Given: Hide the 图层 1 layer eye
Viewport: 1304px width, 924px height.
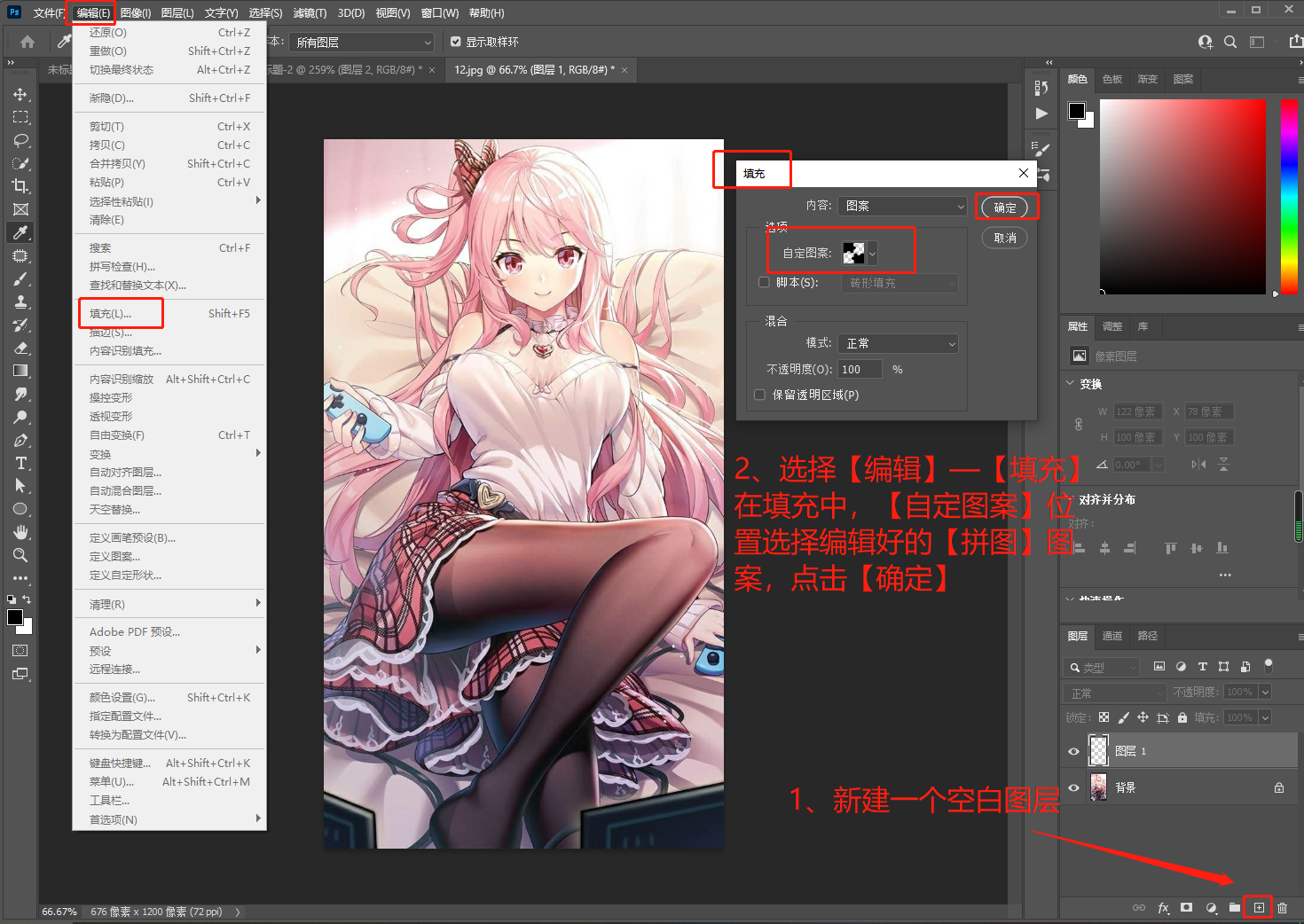Looking at the screenshot, I should pos(1073,751).
